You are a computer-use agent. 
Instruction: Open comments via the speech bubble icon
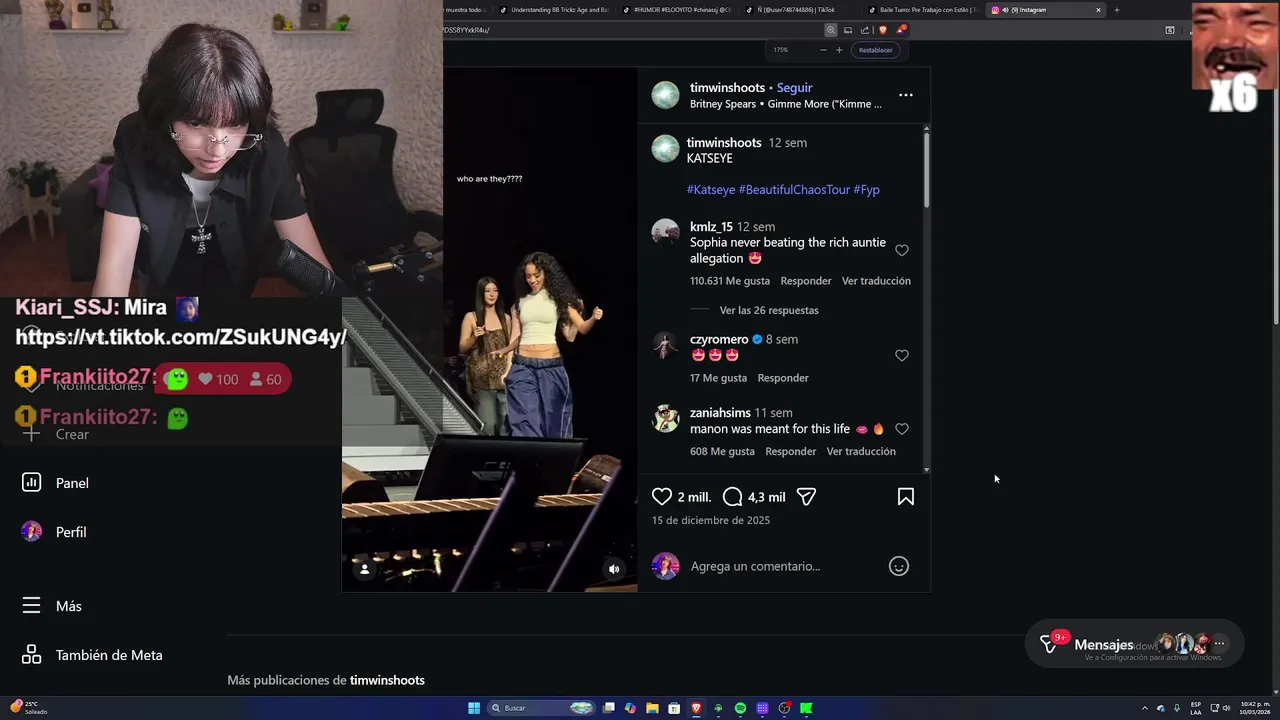coord(732,497)
